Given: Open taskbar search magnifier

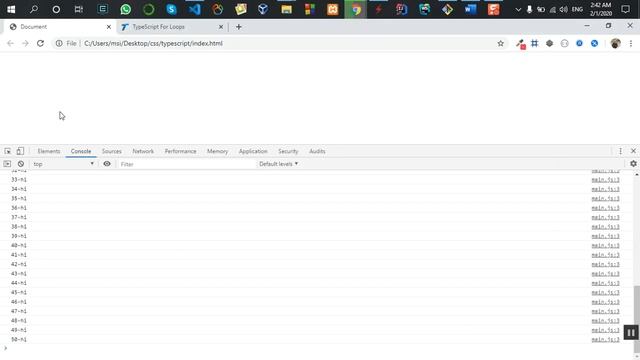Looking at the screenshot, I should pyautogui.click(x=34, y=9).
